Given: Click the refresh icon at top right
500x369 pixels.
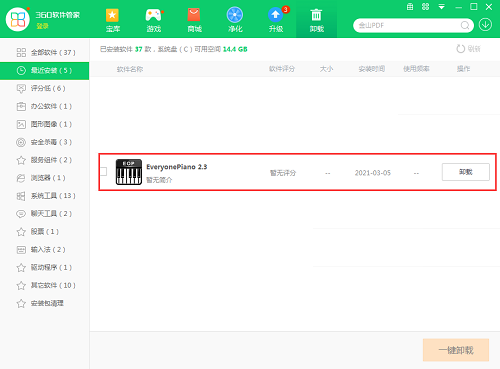Looking at the screenshot, I should 460,49.
